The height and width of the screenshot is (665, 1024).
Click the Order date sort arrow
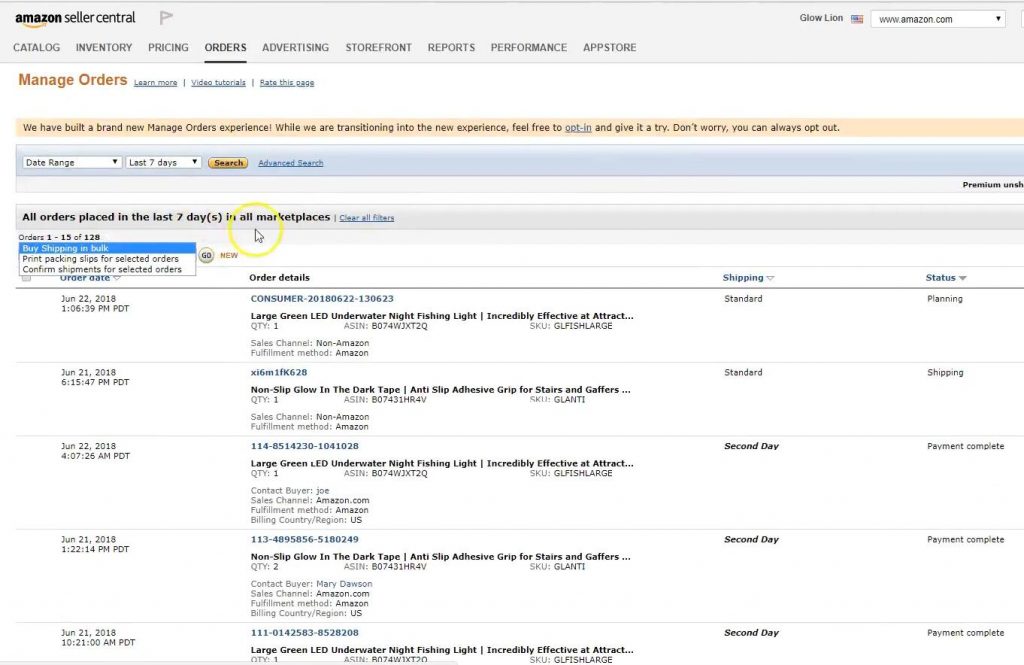pyautogui.click(x=117, y=279)
